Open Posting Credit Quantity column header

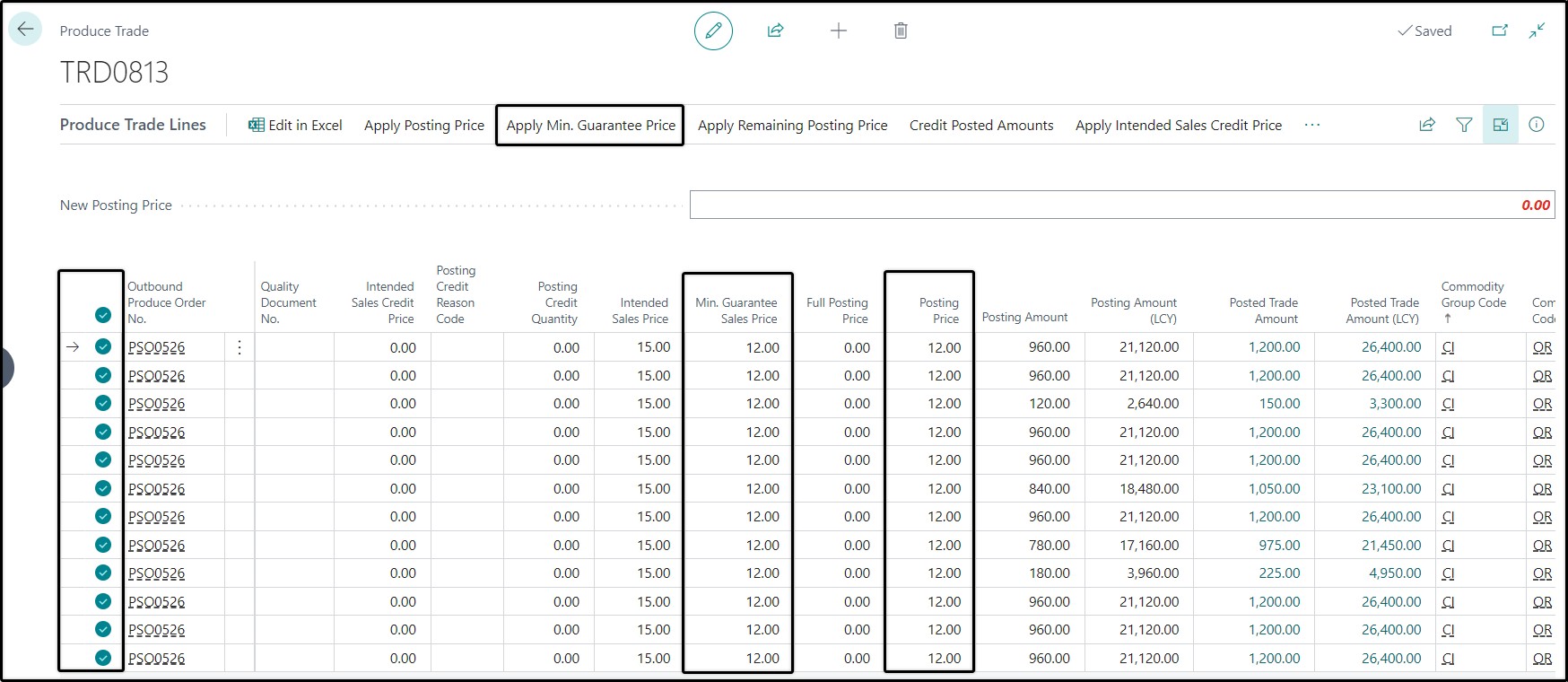pyautogui.click(x=555, y=302)
